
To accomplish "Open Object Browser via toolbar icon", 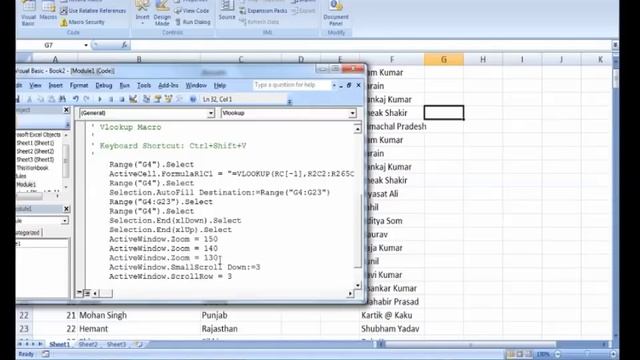I will (168, 99).
